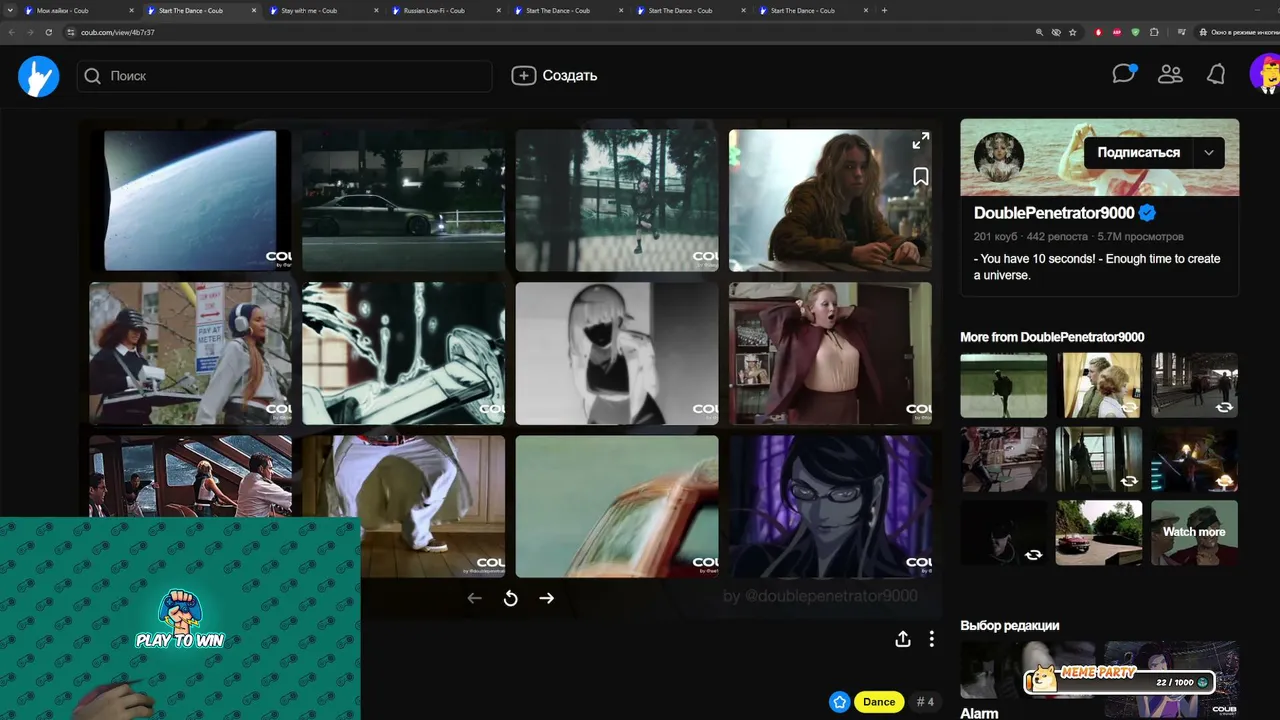Open the Dance tag

click(879, 702)
